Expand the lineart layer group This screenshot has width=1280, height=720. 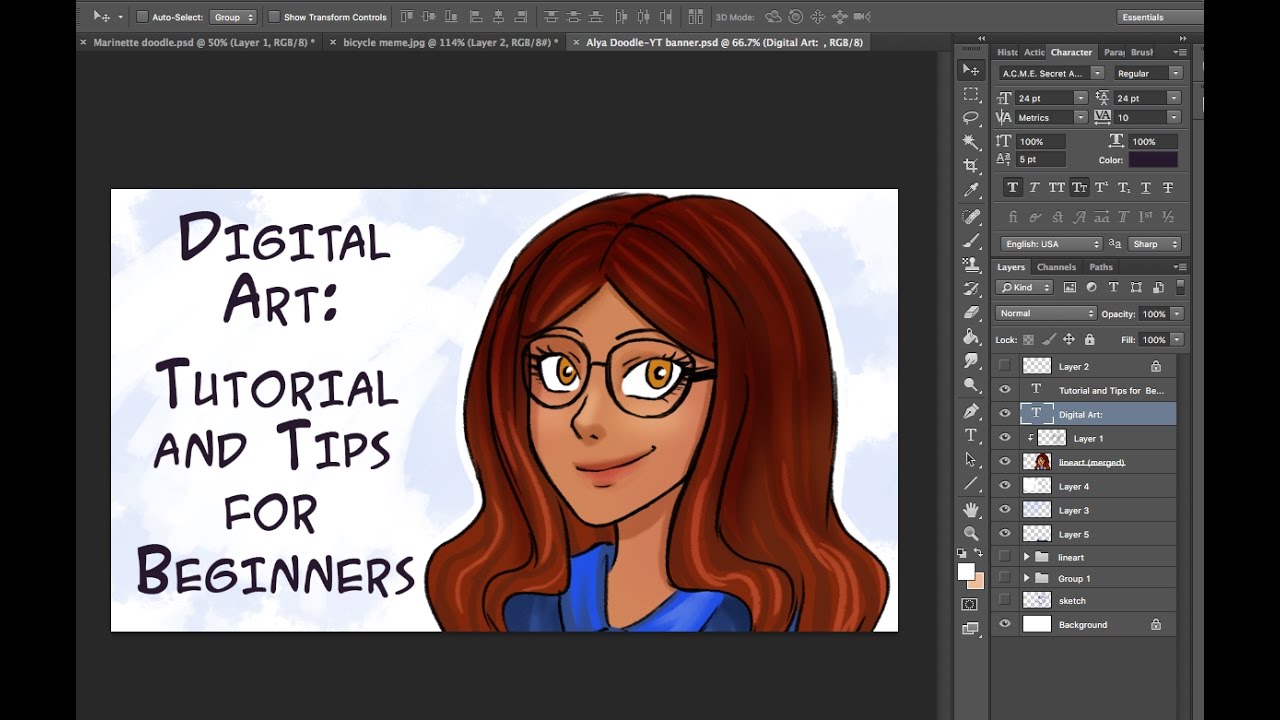click(1026, 557)
